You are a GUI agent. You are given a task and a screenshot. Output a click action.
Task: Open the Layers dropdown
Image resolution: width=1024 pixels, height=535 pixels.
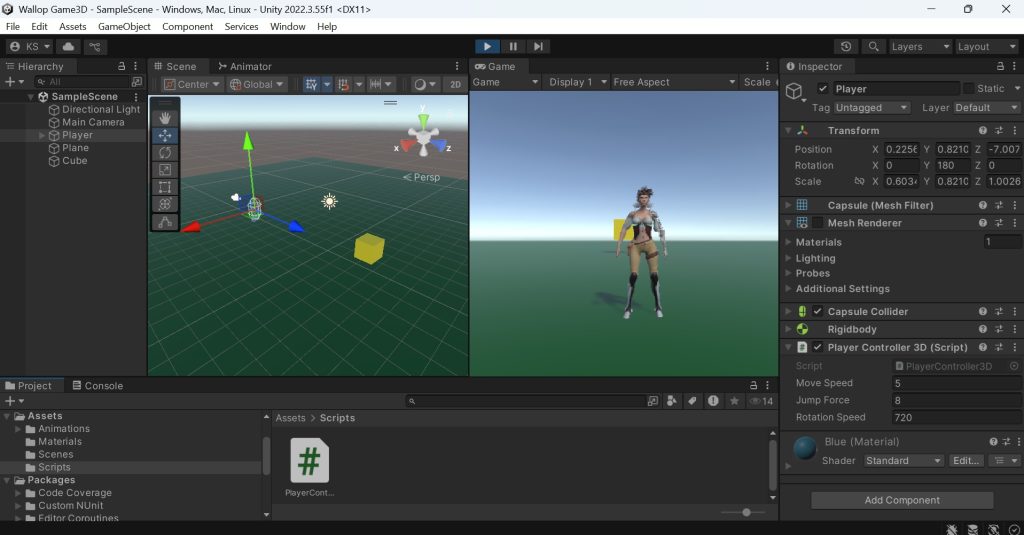920,46
